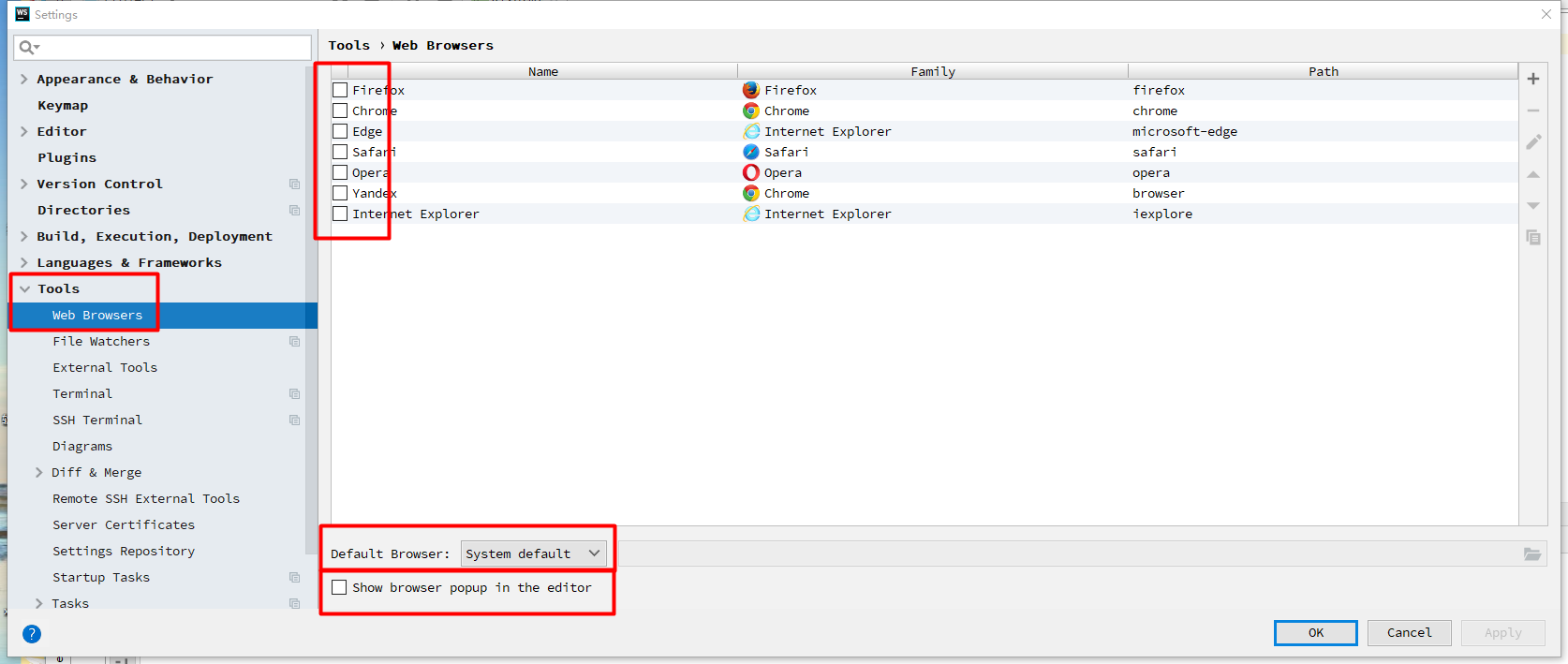Open External Tools settings
The height and width of the screenshot is (664, 1568).
tap(105, 368)
